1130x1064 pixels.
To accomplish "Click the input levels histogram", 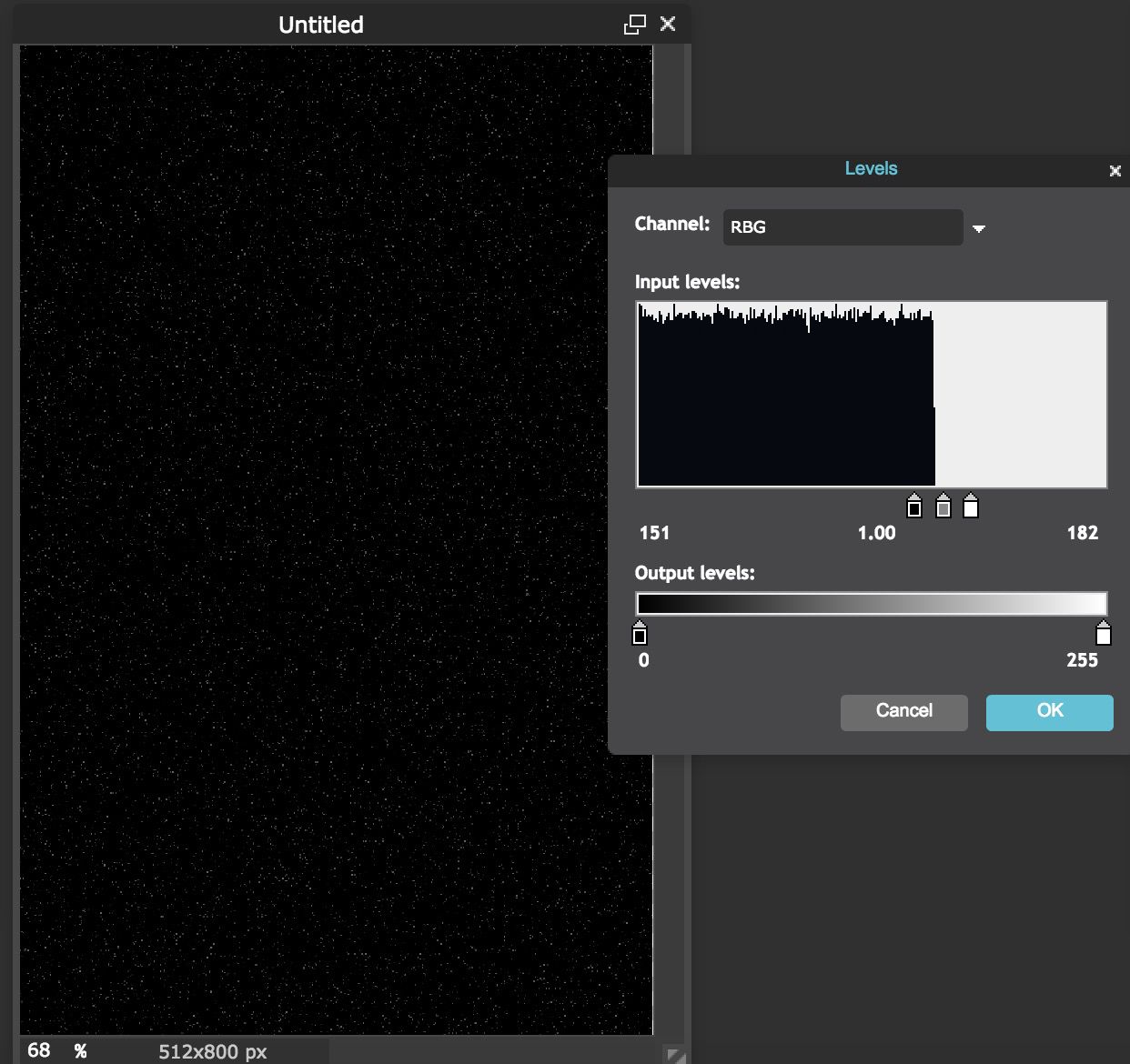I will (x=872, y=395).
